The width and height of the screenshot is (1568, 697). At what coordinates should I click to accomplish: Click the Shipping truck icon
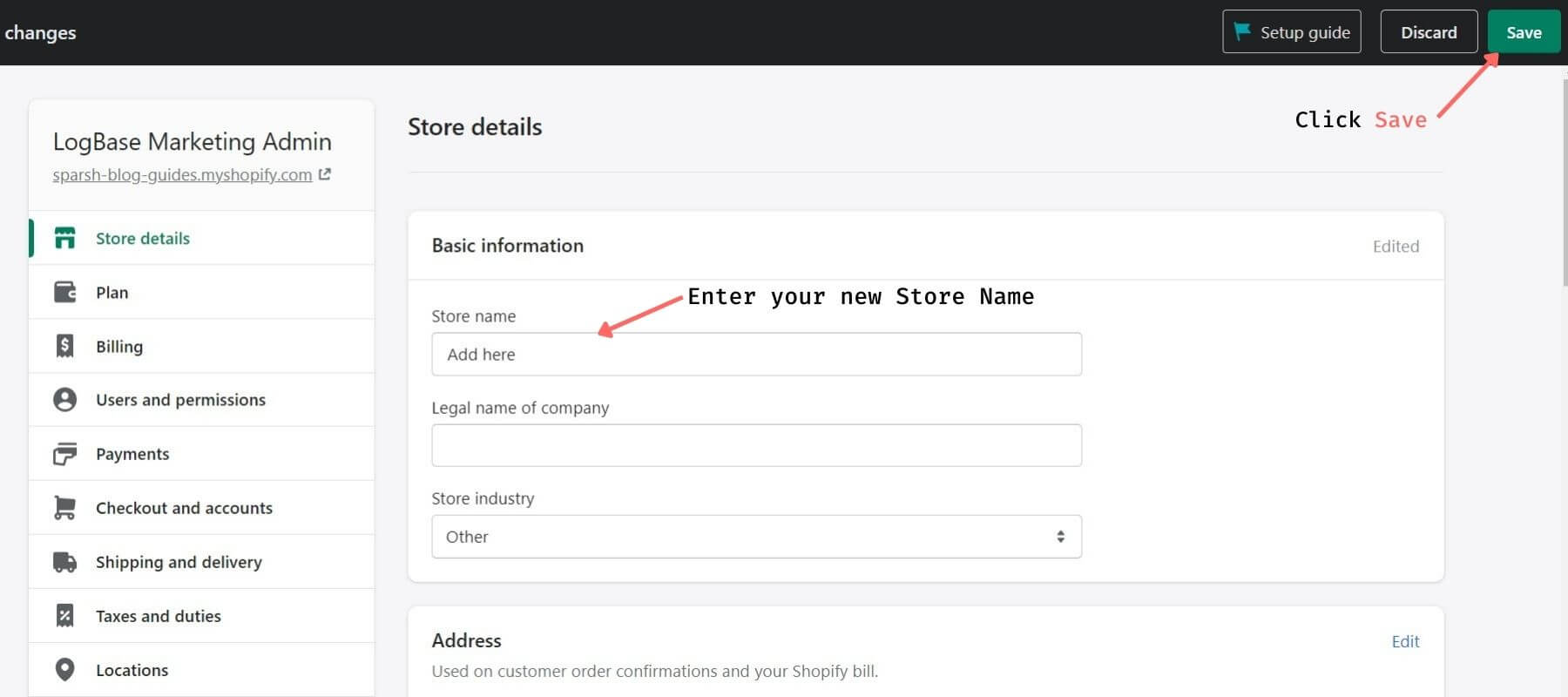64,562
